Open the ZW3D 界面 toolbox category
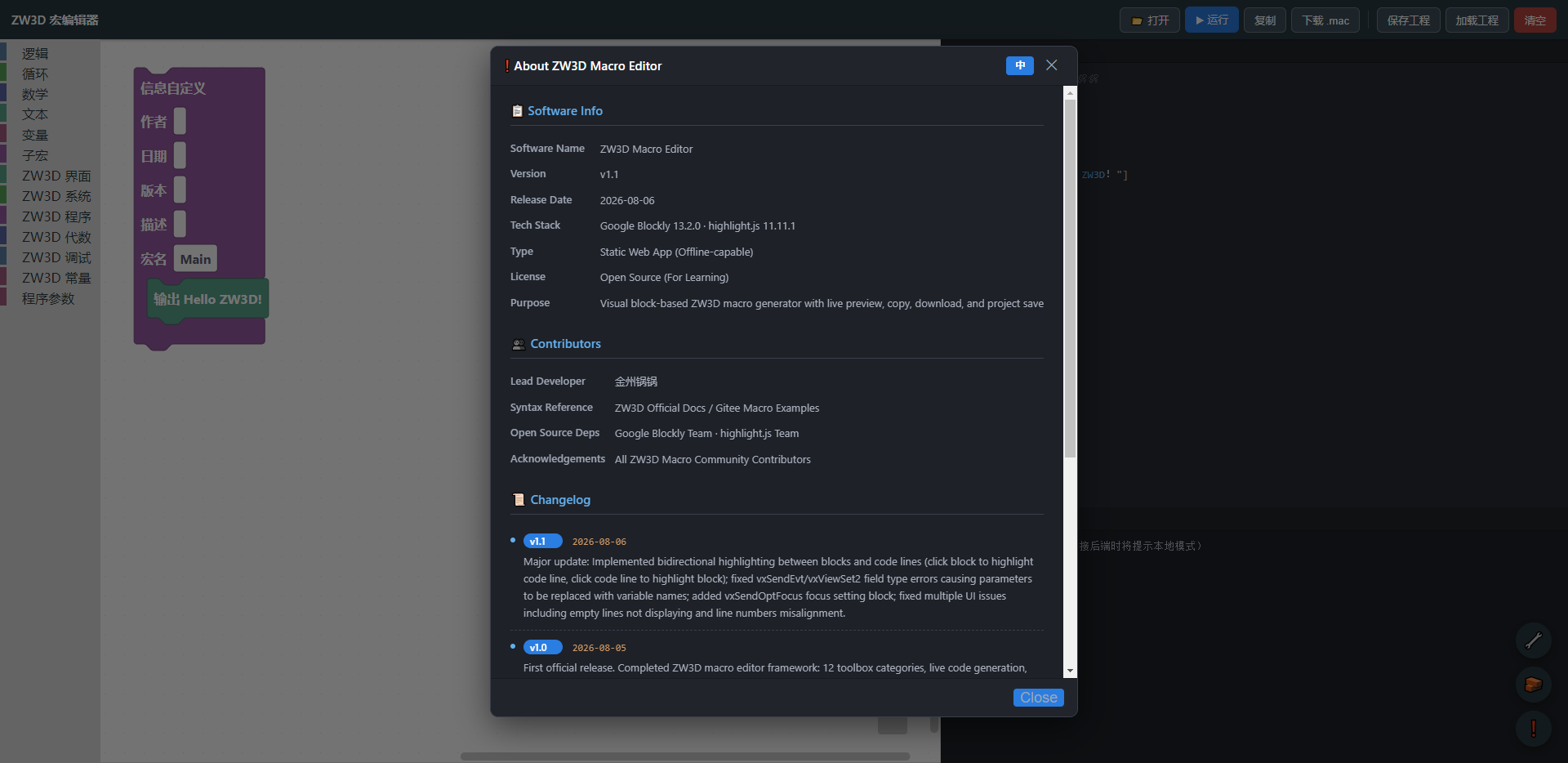This screenshot has width=1568, height=763. [56, 176]
